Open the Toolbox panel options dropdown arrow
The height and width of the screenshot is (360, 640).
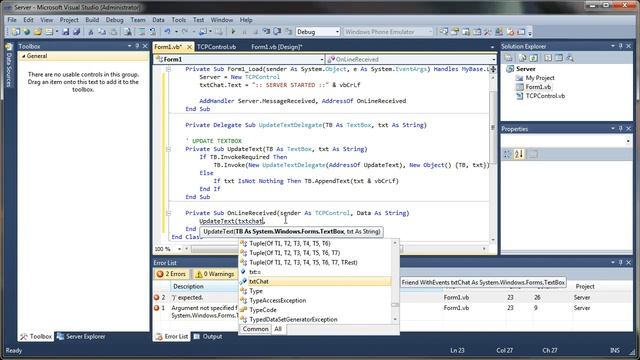[x=129, y=46]
